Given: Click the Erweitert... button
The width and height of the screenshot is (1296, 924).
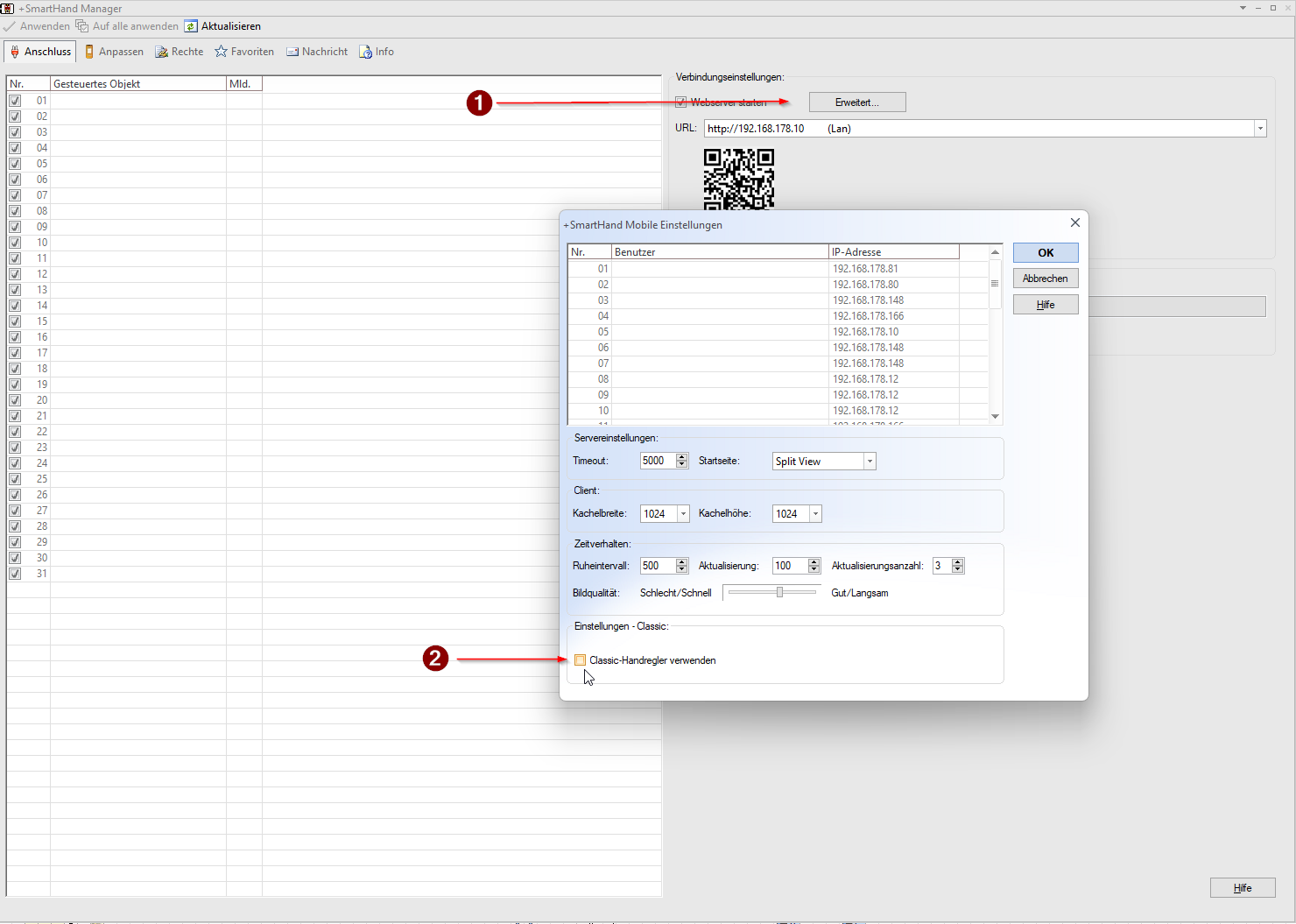Looking at the screenshot, I should [x=856, y=102].
